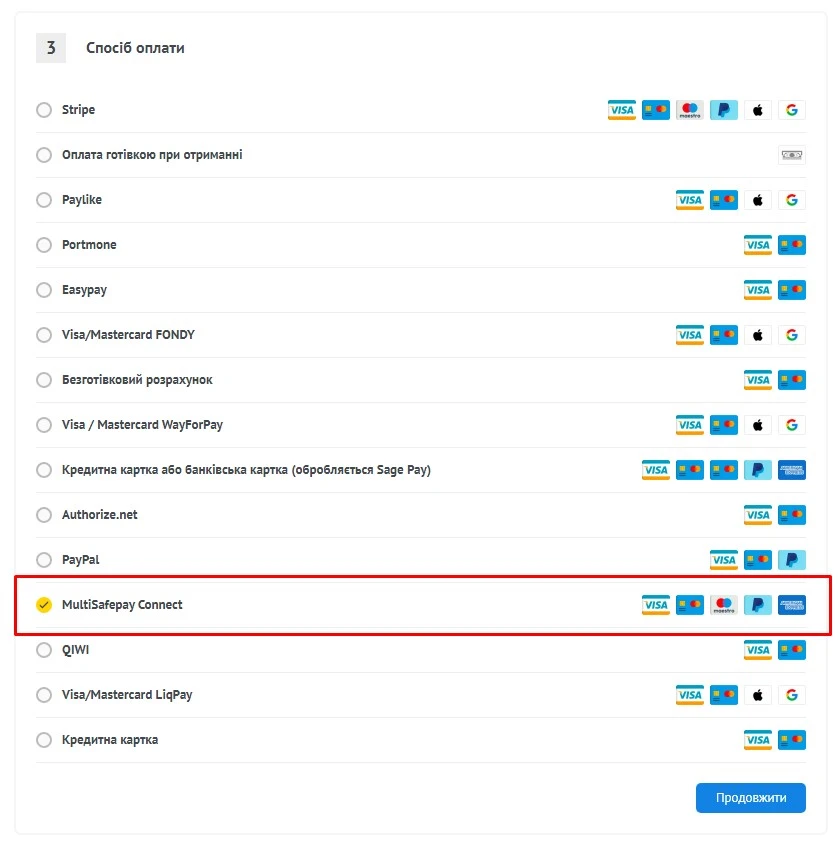Click the Visa icon in the Stripe row
This screenshot has height=848, width=840.
tap(621, 110)
